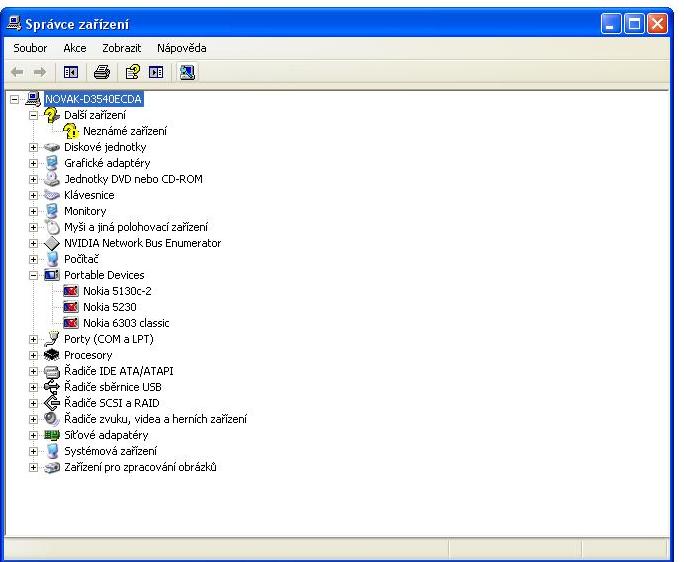Click the Nokia 5230 device icon
684x562 pixels.
(71, 307)
